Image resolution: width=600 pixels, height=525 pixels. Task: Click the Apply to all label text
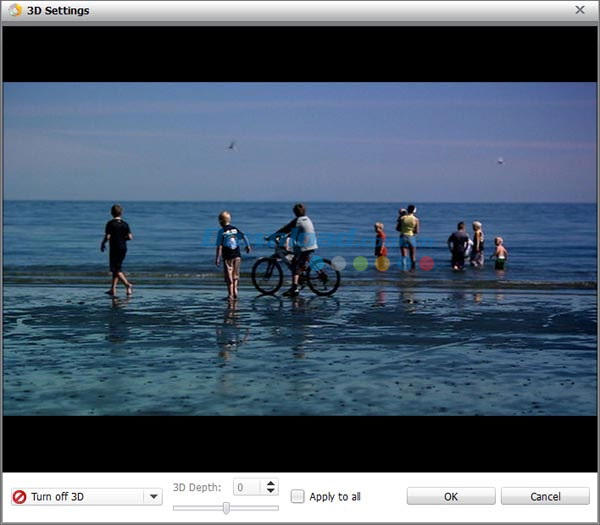pyautogui.click(x=335, y=497)
